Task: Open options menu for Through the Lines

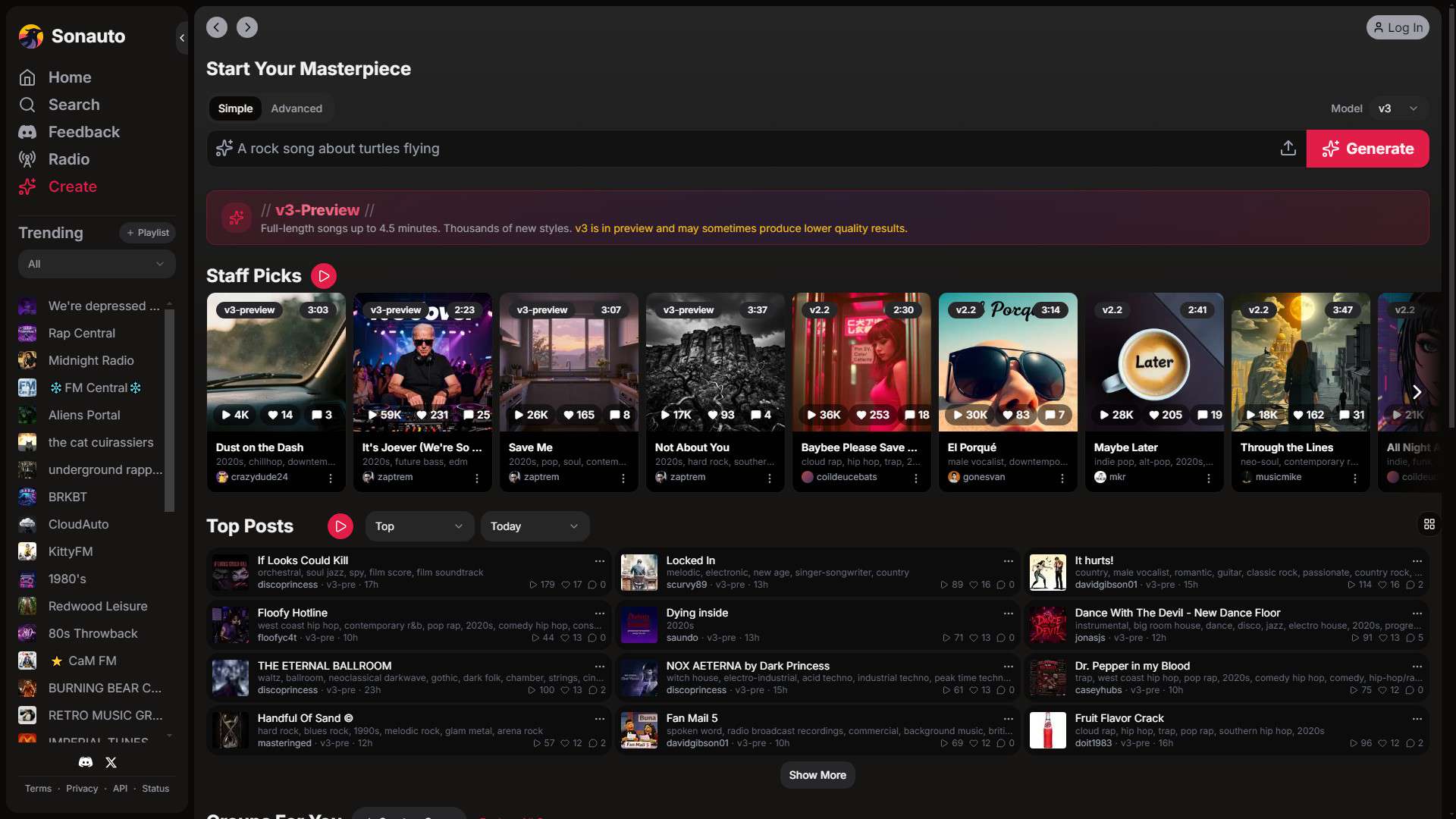Action: [x=1355, y=479]
